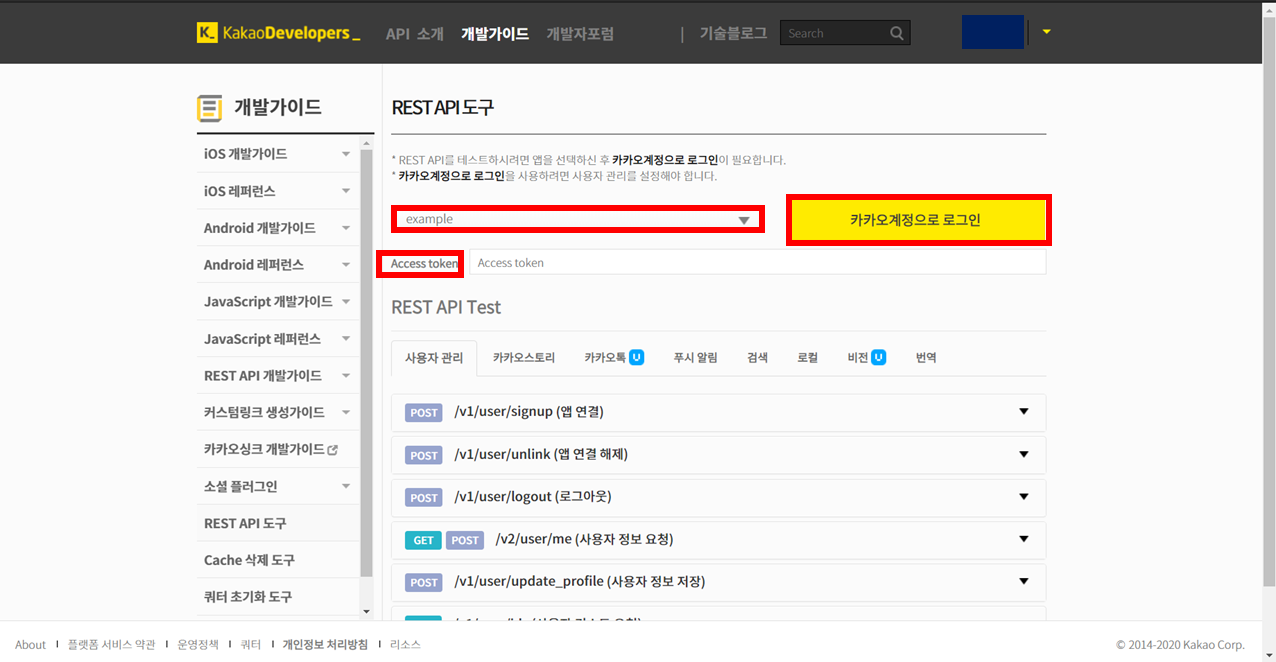This screenshot has width=1276, height=662.
Task: Open 카카오싱크 개발가이드 sidebar link
Action: click(x=264, y=450)
